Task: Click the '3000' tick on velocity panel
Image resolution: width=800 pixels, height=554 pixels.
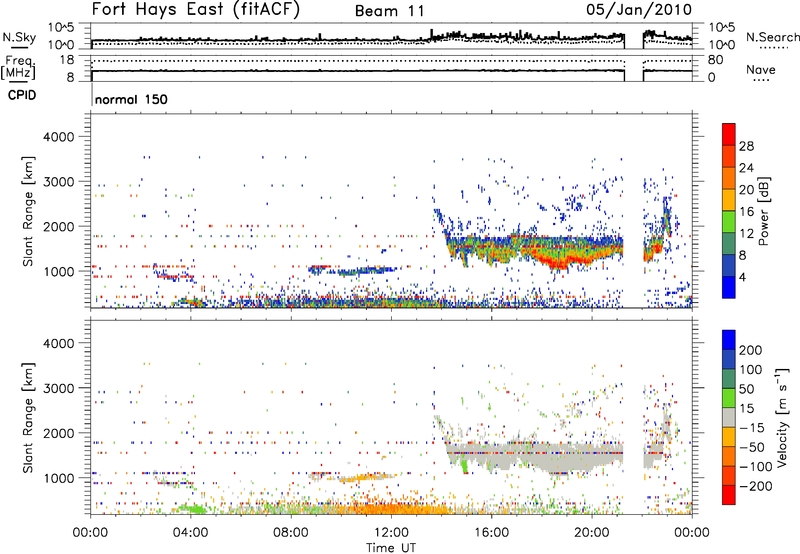Action: pyautogui.click(x=58, y=388)
